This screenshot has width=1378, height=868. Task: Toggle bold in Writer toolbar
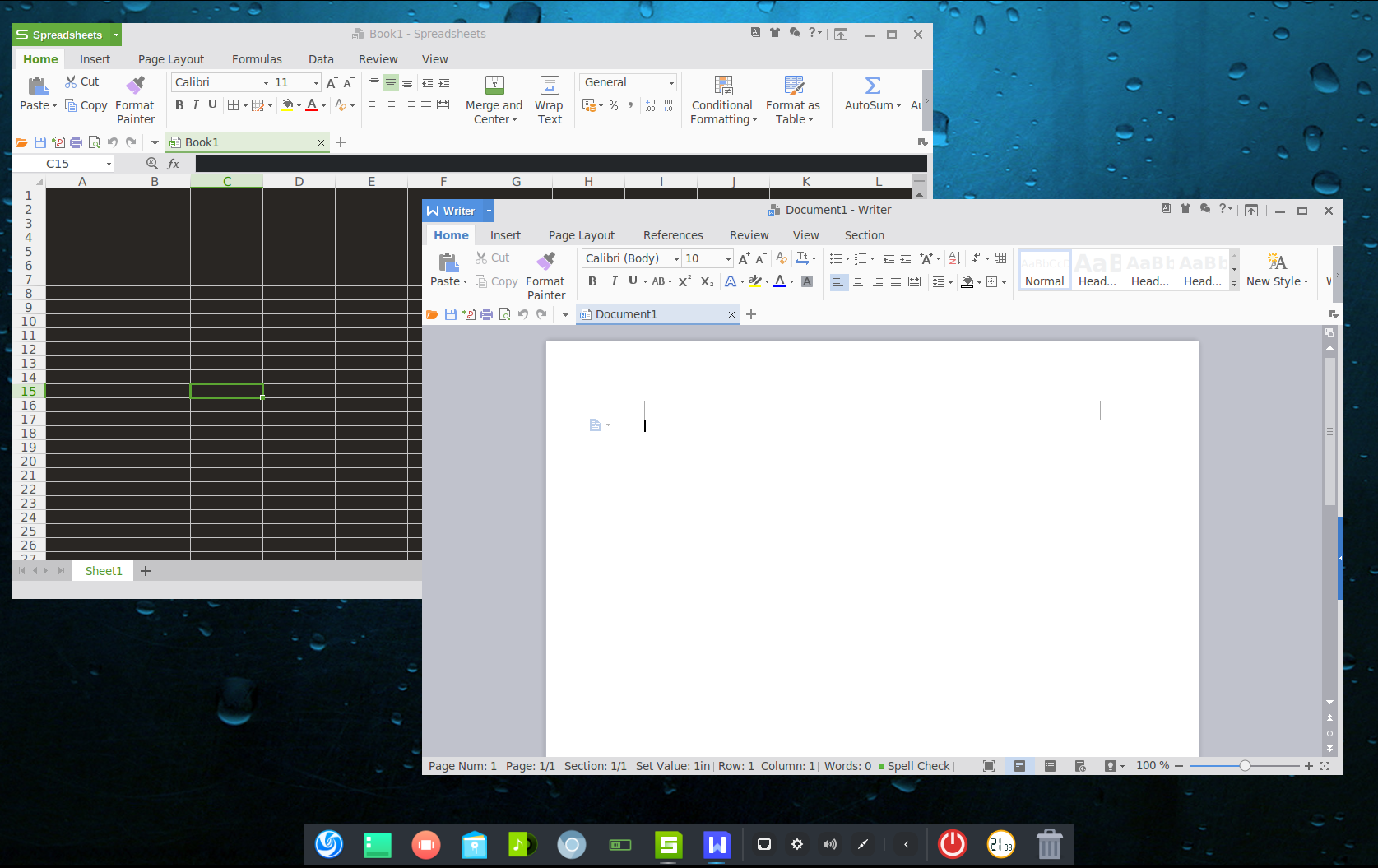(592, 281)
